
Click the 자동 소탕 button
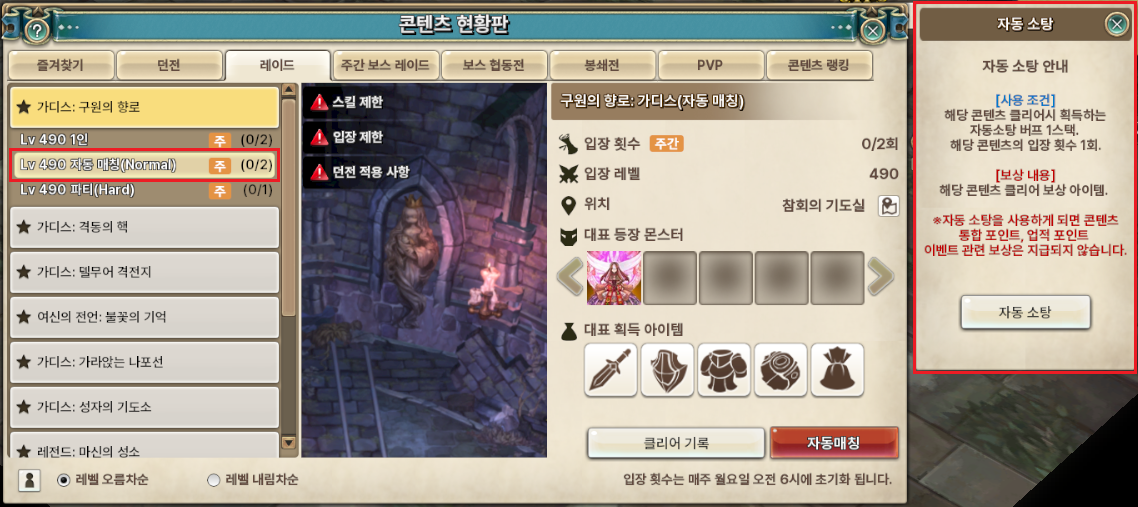[x=1026, y=313]
